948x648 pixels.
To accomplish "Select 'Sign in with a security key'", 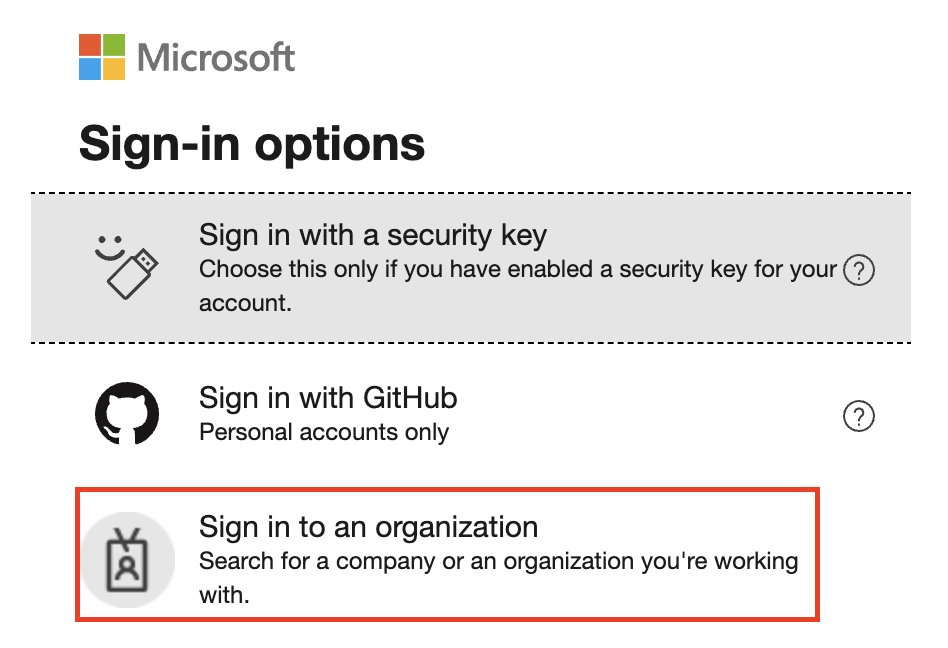I will tap(373, 235).
